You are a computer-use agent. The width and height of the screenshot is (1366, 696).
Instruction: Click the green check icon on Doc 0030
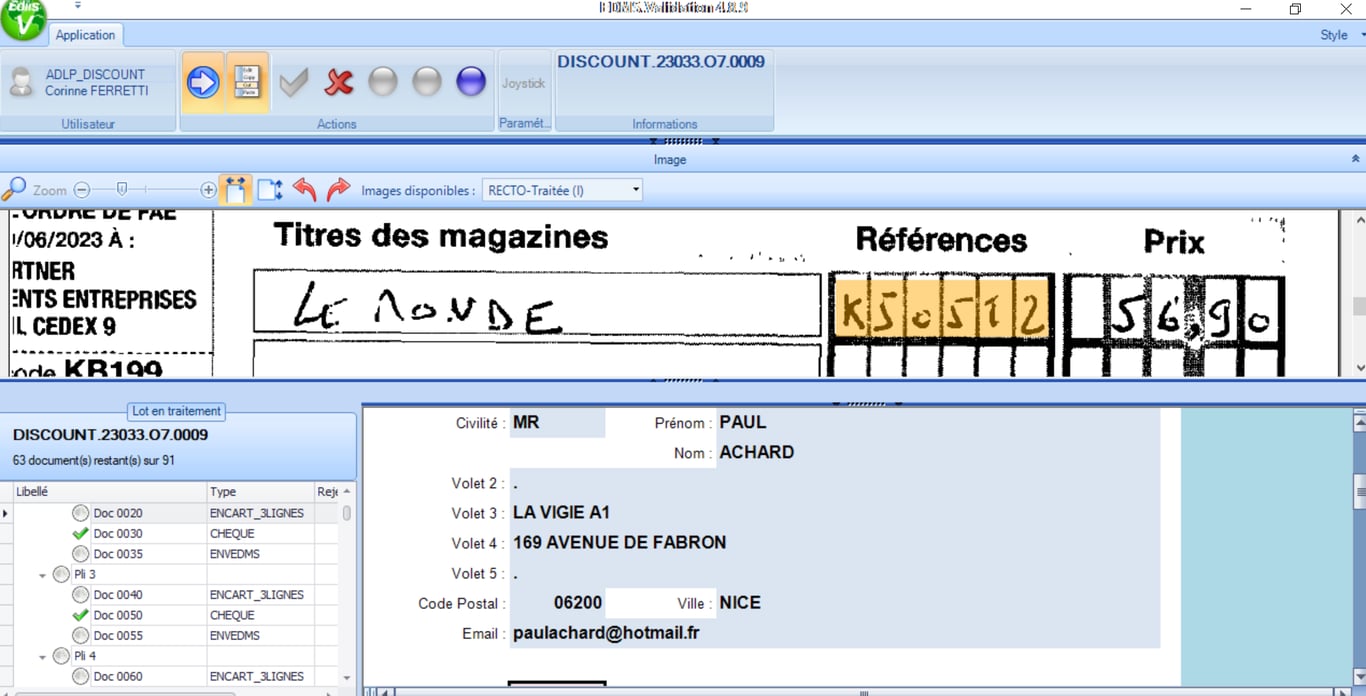point(81,534)
